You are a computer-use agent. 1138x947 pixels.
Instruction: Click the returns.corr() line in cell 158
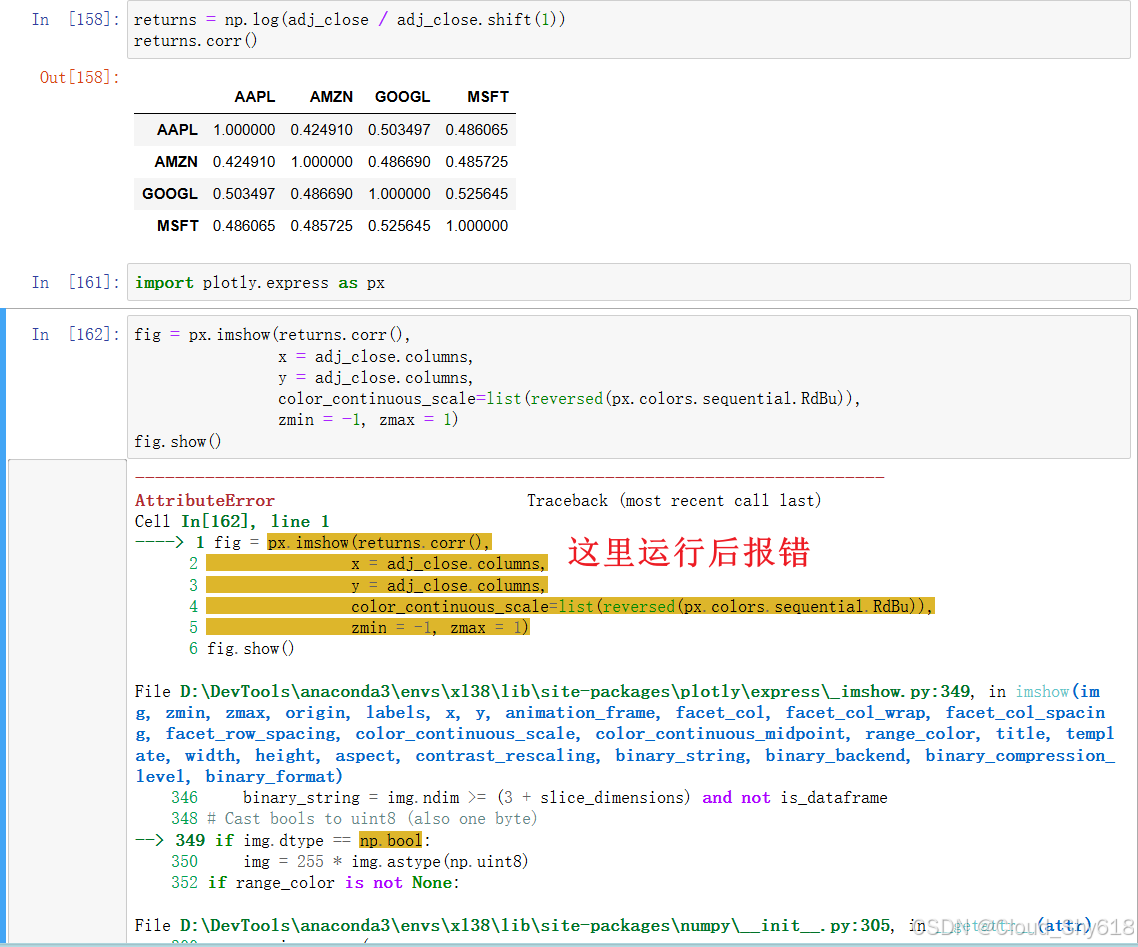pyautogui.click(x=195, y=41)
